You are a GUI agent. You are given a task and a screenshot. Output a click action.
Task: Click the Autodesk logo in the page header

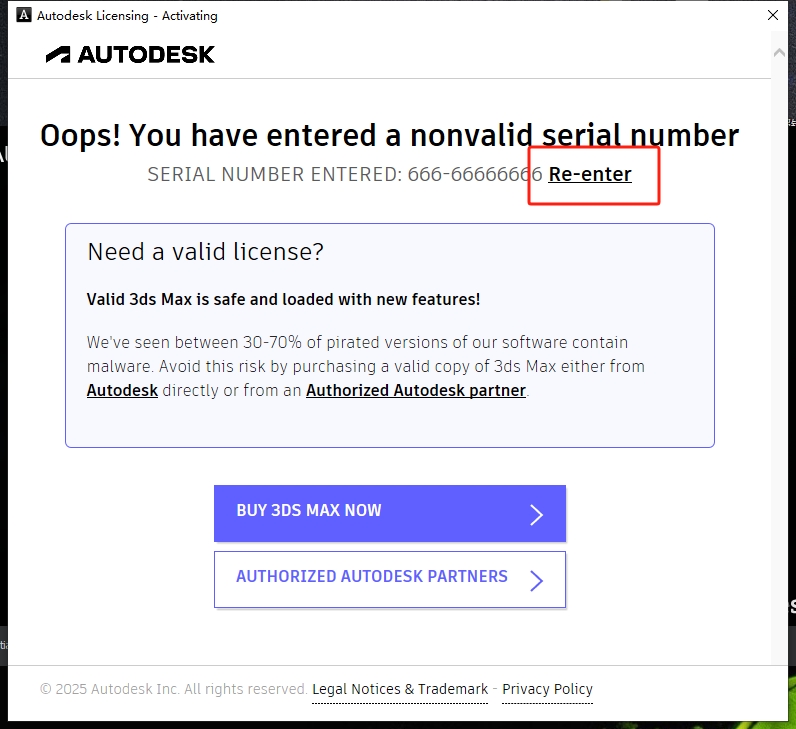click(x=130, y=54)
